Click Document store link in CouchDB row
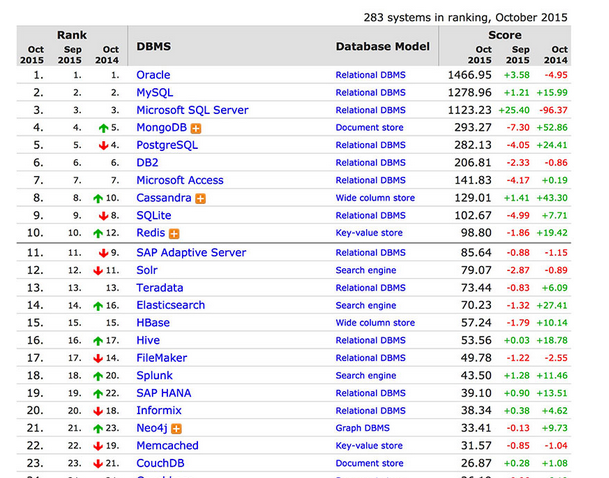Screen dimensions: 609x478 tap(369, 463)
